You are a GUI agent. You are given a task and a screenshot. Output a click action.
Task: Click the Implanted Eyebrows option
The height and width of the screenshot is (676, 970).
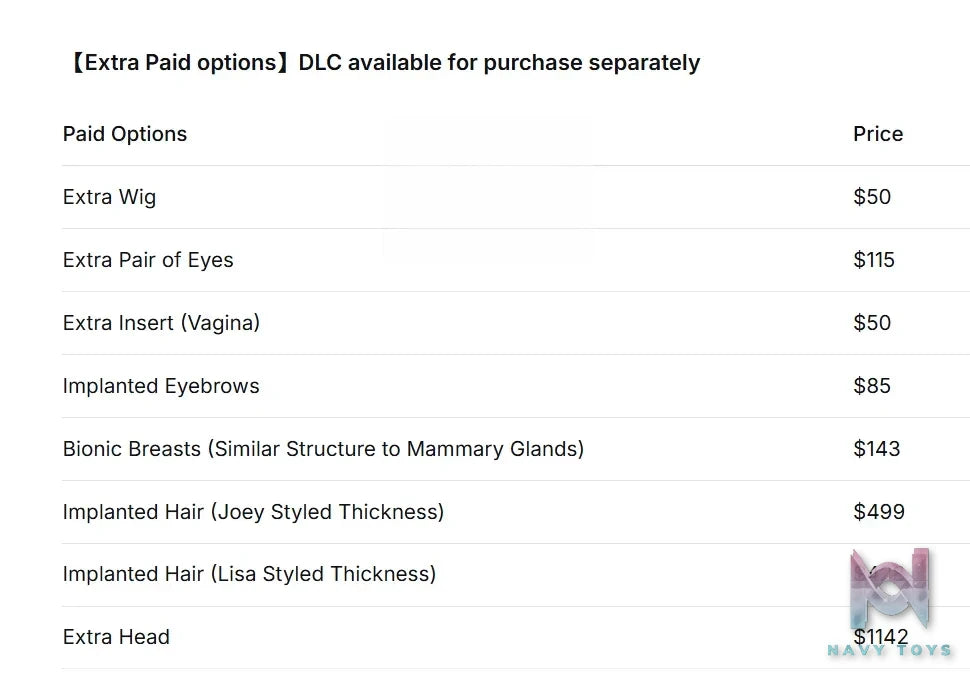point(161,386)
